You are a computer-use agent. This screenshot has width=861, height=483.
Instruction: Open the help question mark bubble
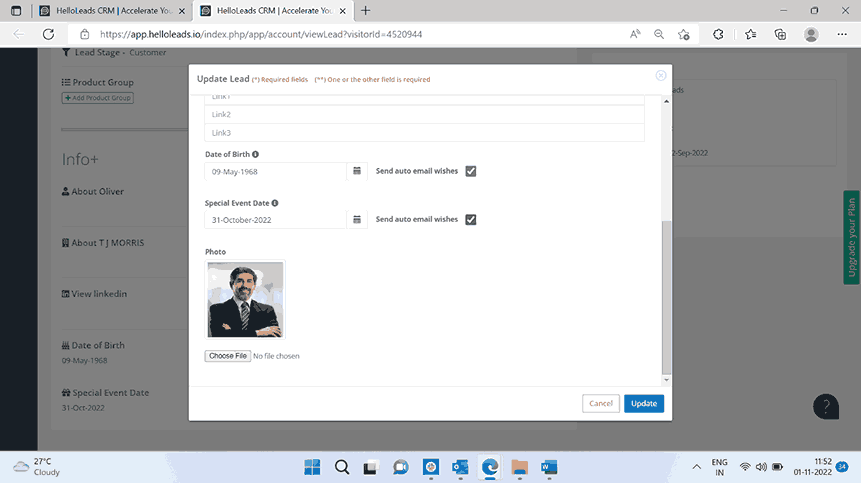click(x=826, y=407)
